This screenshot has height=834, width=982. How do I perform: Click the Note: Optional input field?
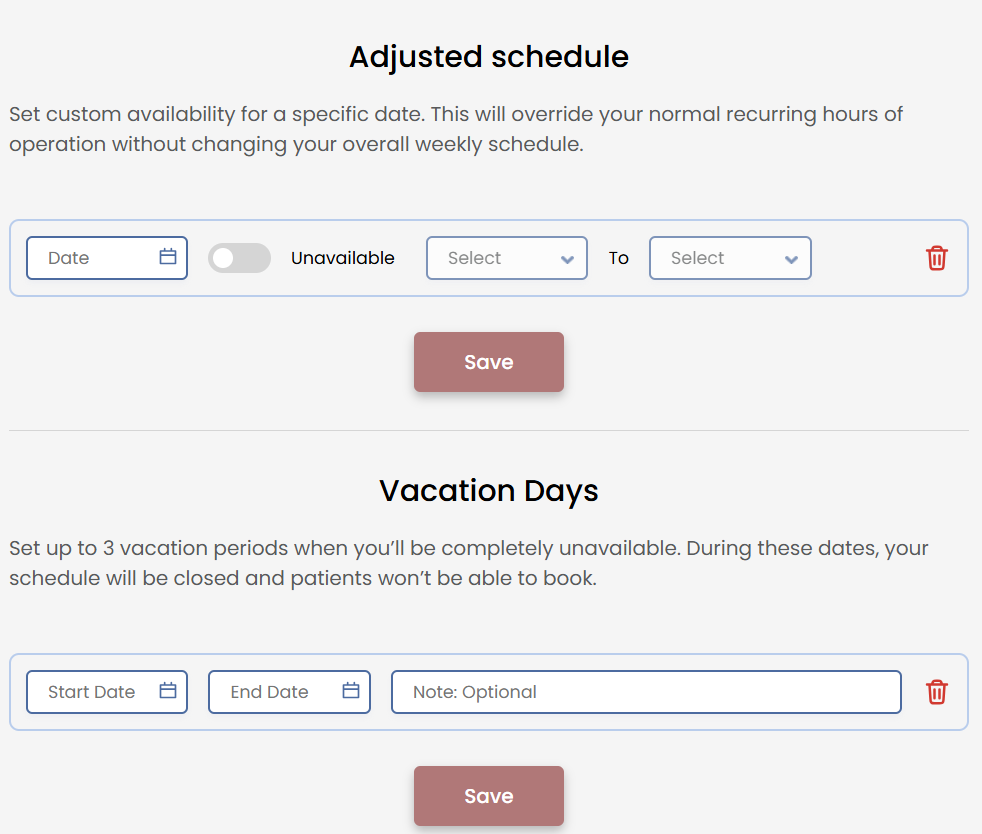646,691
